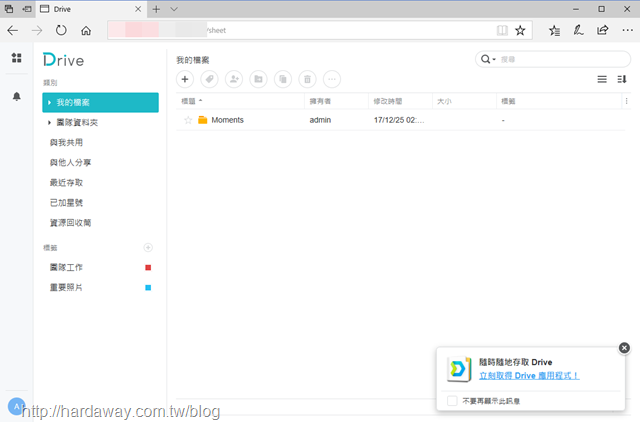This screenshot has width=640, height=422.
Task: Open the Moments folder icon
Action: [202, 120]
